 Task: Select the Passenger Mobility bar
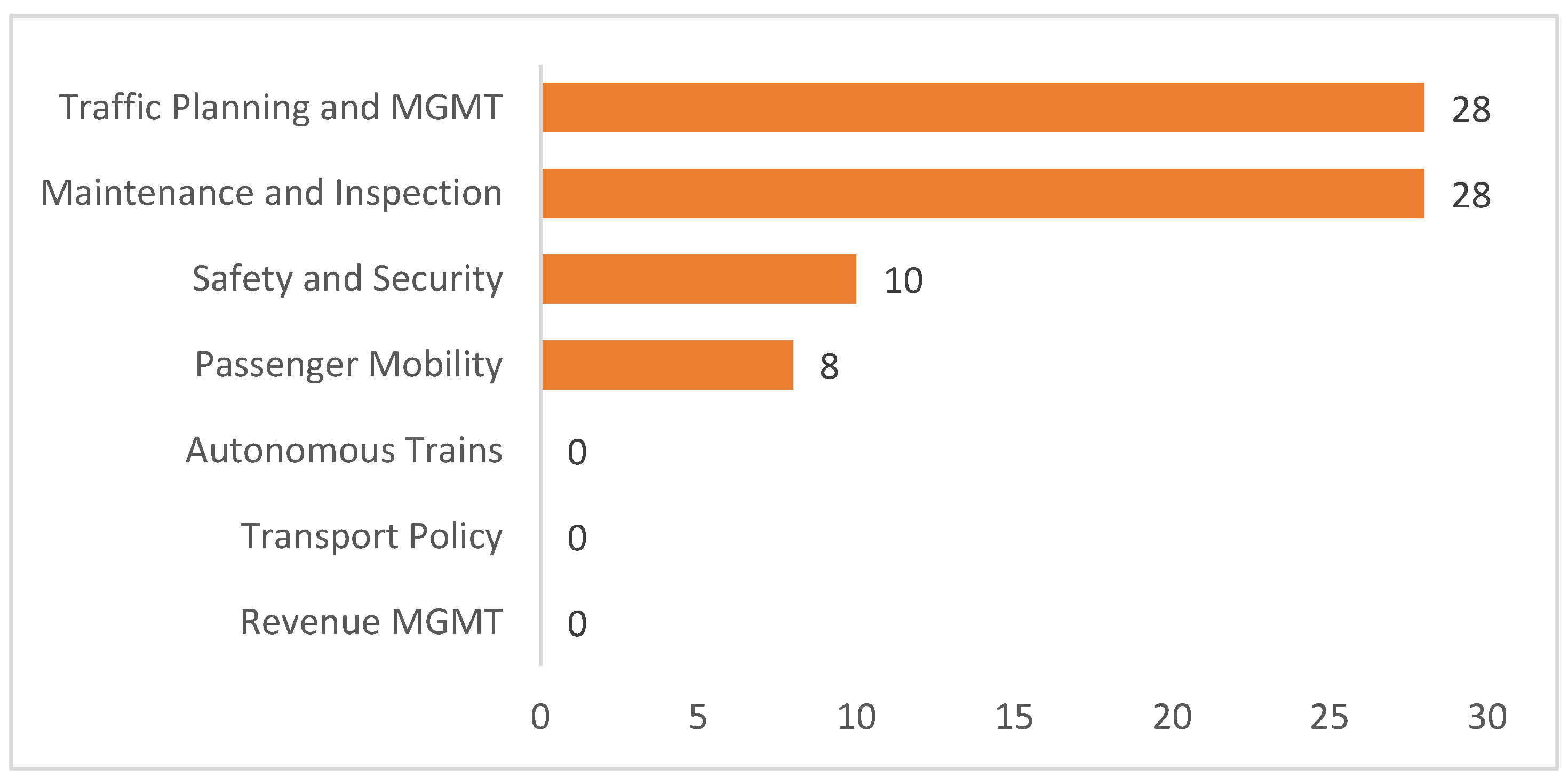pyautogui.click(x=667, y=365)
